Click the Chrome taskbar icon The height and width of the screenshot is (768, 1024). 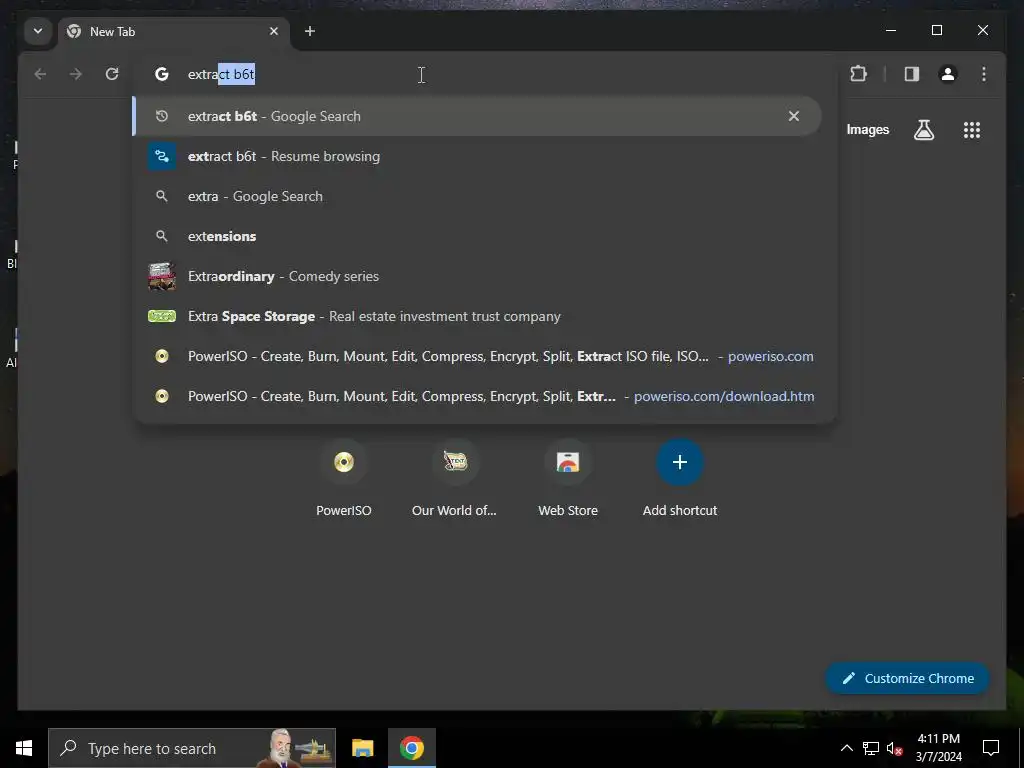(411, 748)
